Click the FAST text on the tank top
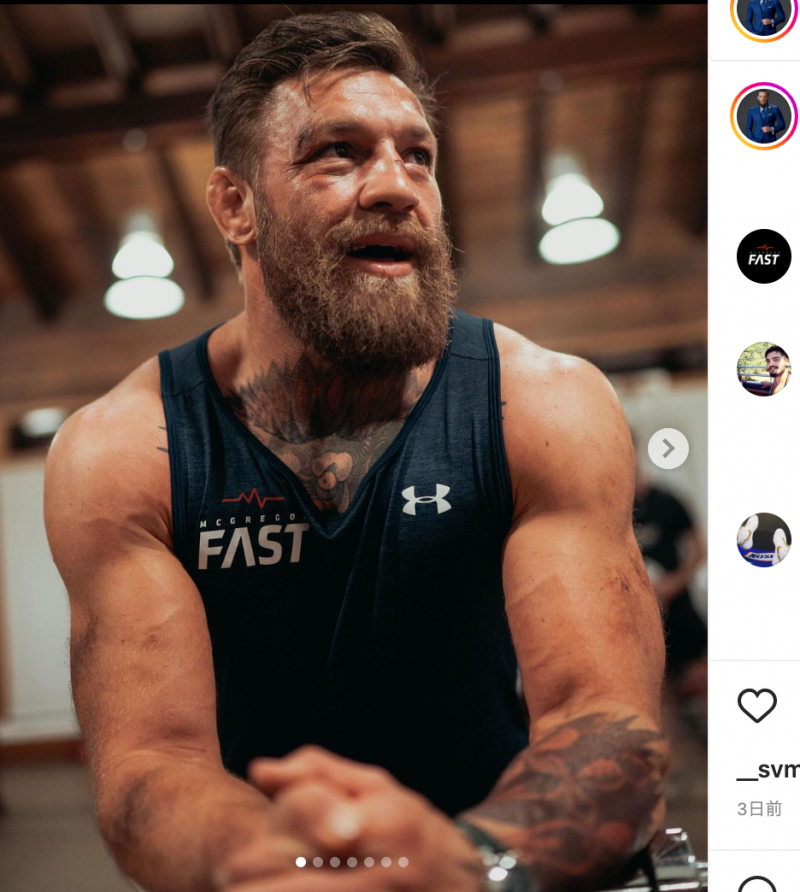The height and width of the screenshot is (892, 800). click(x=253, y=546)
